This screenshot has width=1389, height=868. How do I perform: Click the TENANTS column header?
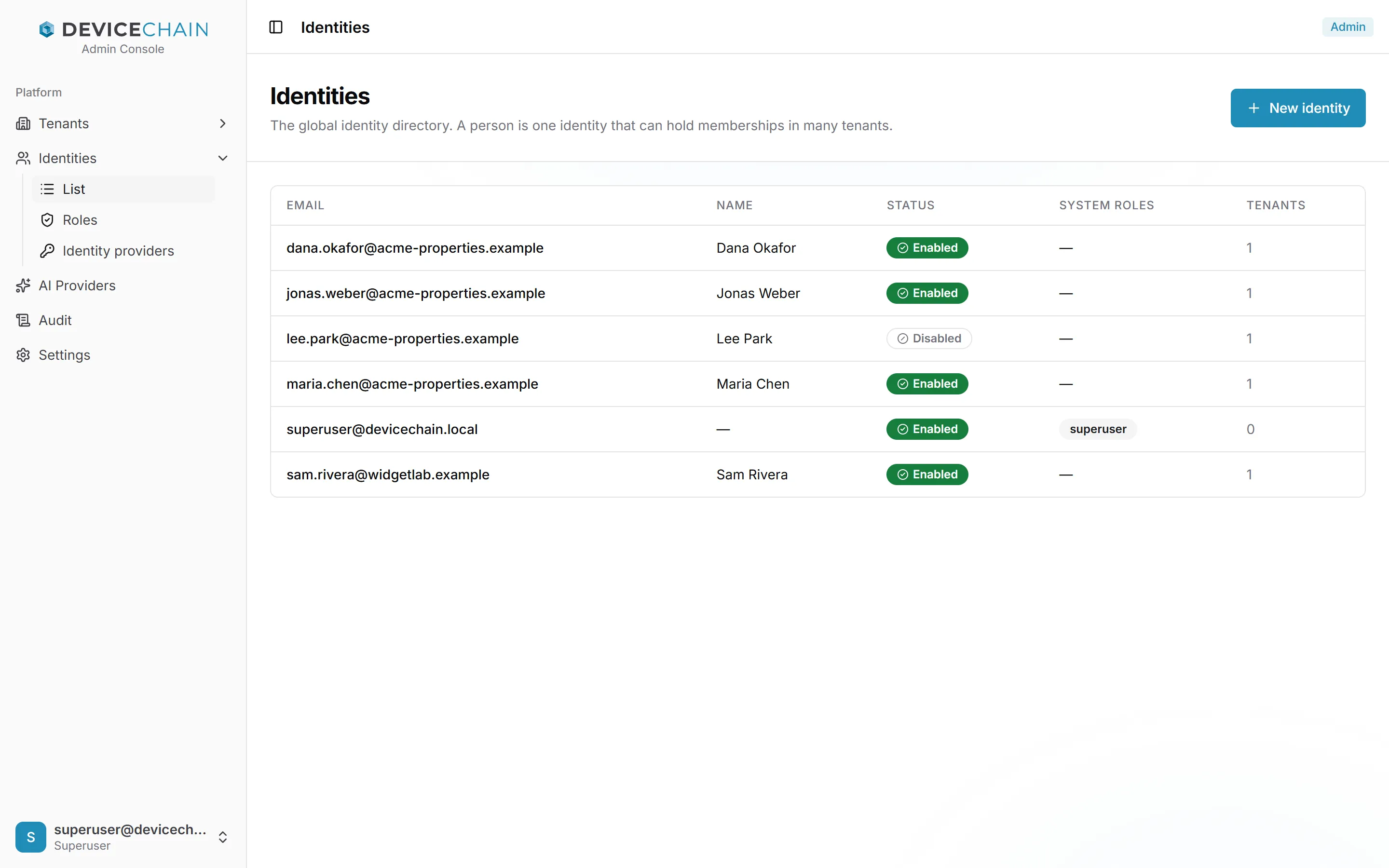(1275, 205)
